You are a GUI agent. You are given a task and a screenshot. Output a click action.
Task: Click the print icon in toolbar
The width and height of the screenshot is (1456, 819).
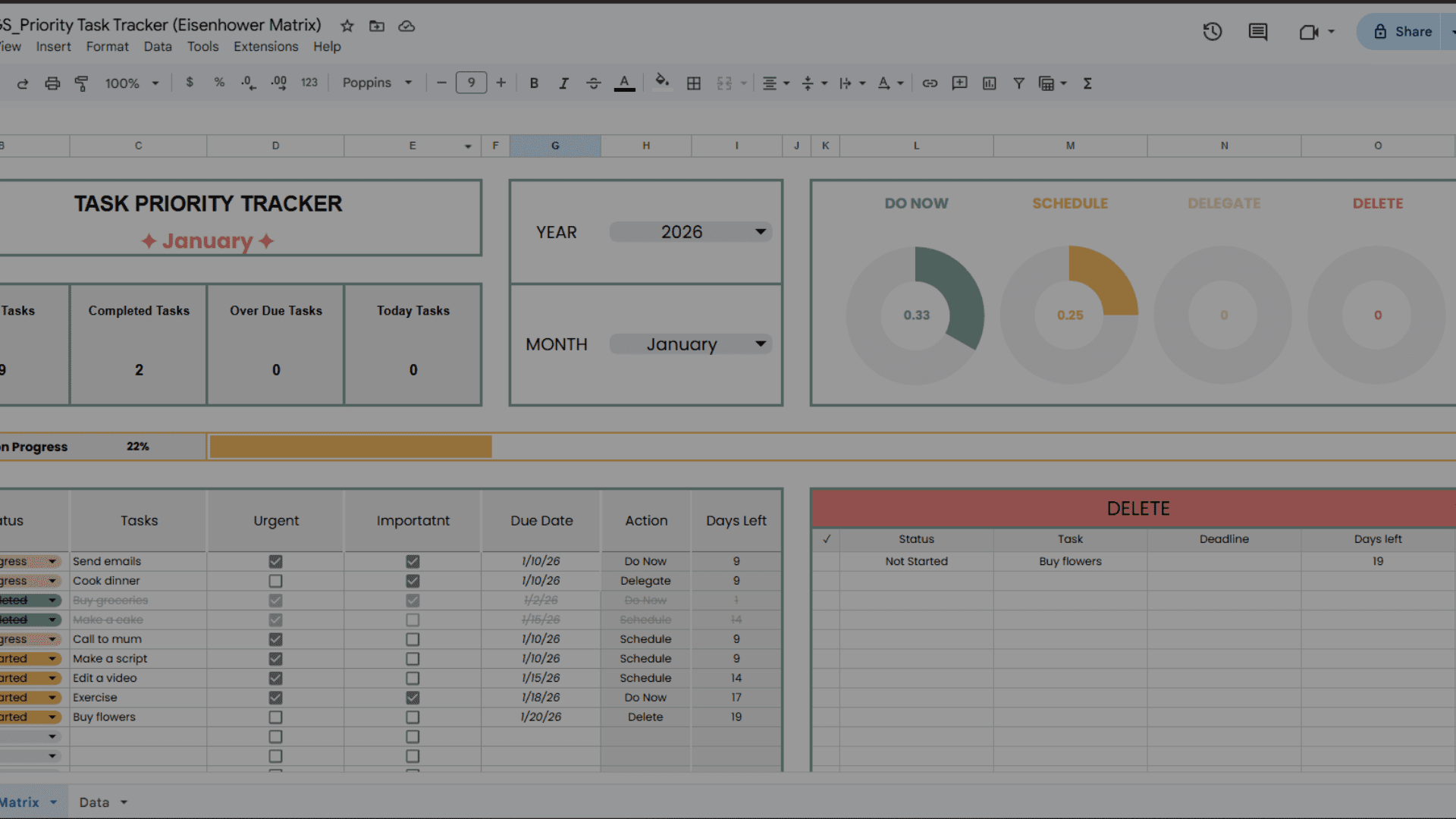(x=52, y=83)
